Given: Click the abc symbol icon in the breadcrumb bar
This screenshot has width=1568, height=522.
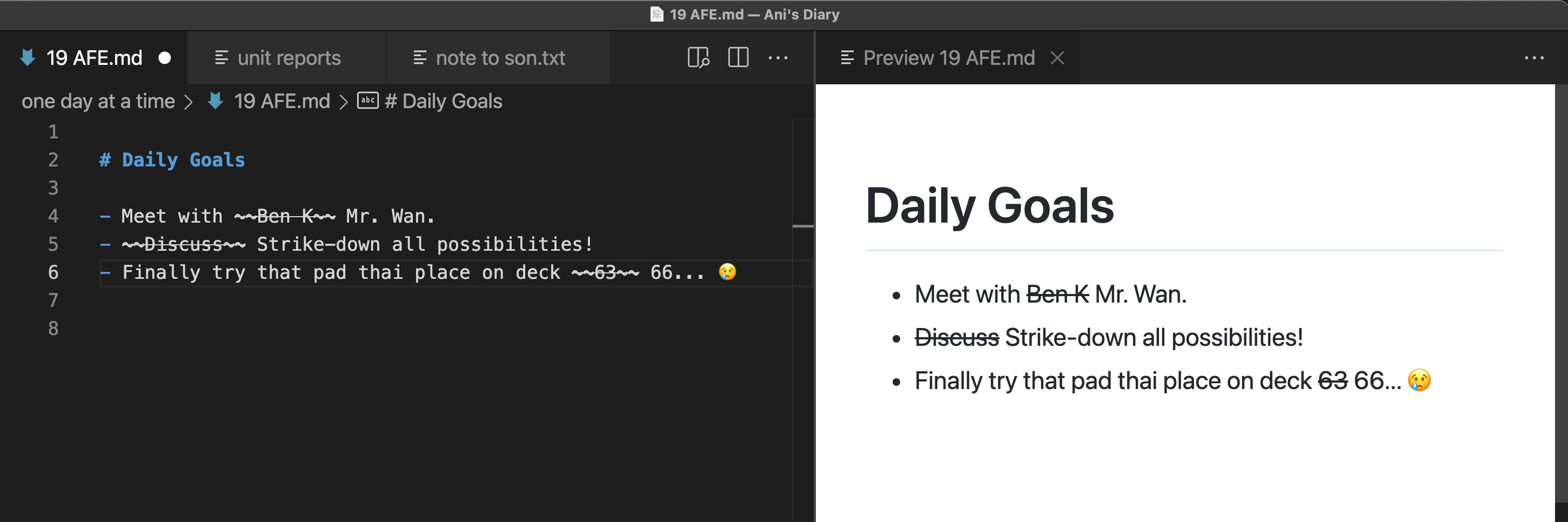Looking at the screenshot, I should click(368, 101).
